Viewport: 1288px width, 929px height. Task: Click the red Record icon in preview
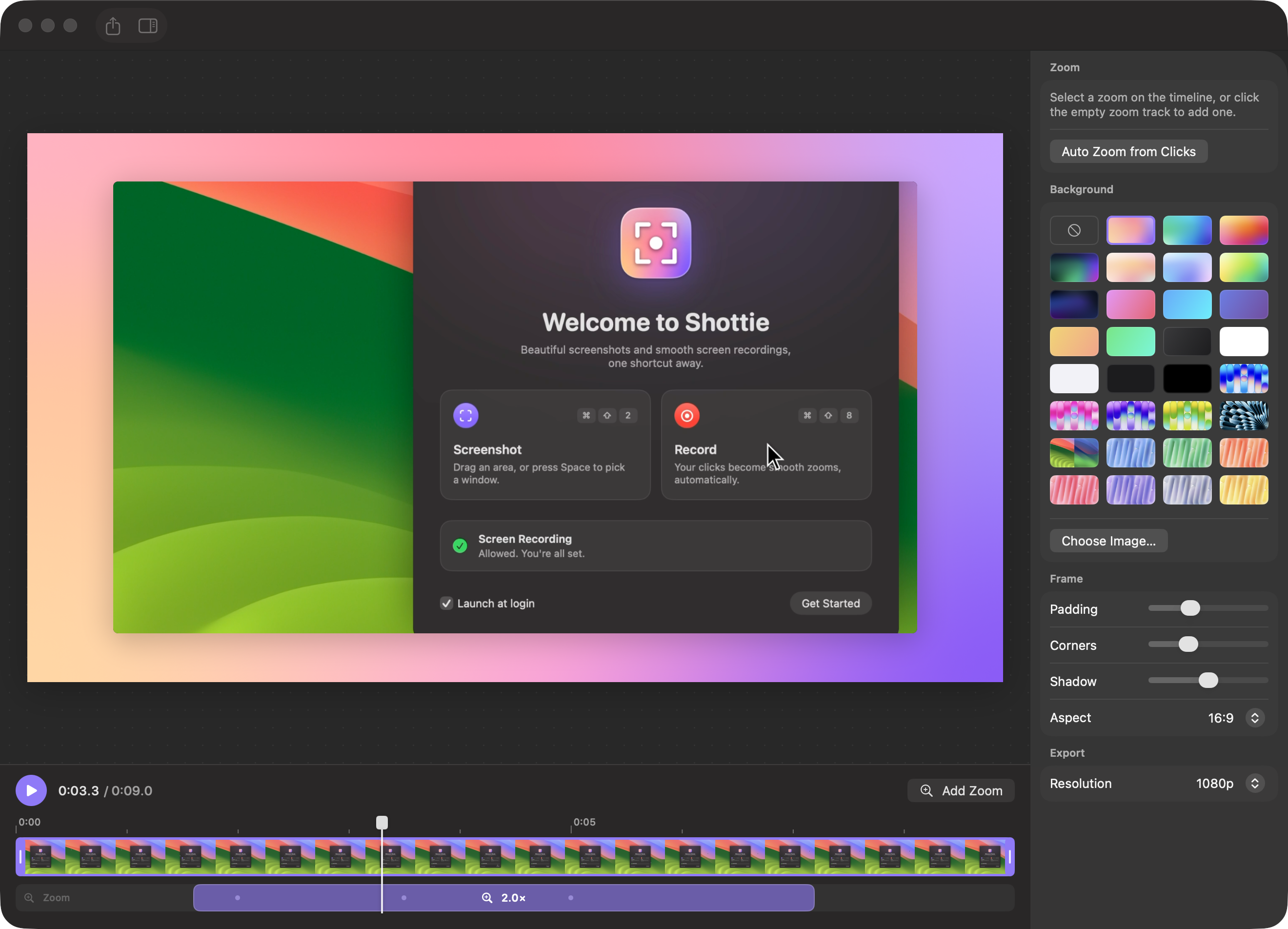point(686,416)
